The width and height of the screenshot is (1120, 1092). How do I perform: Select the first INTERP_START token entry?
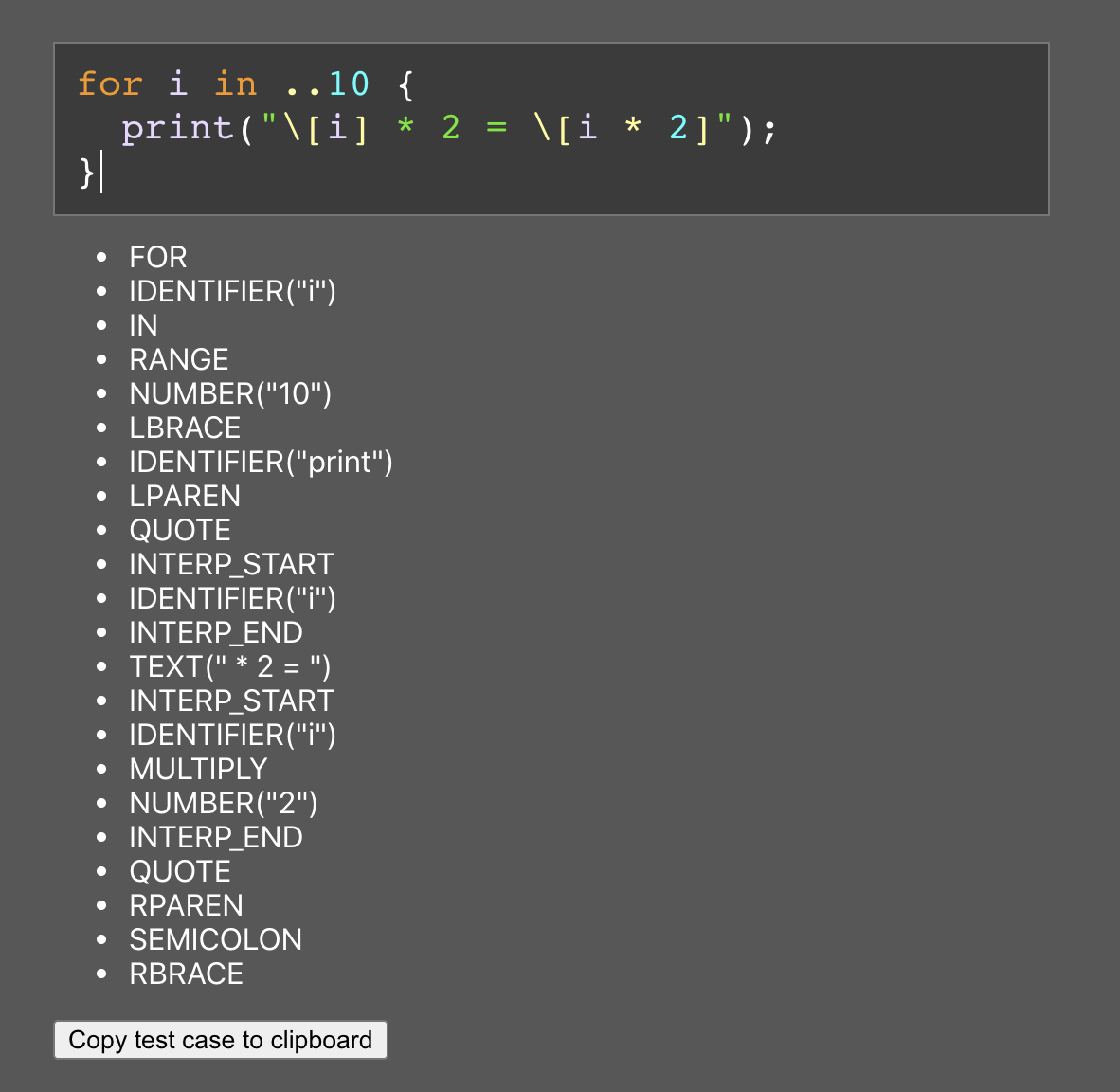coord(230,564)
